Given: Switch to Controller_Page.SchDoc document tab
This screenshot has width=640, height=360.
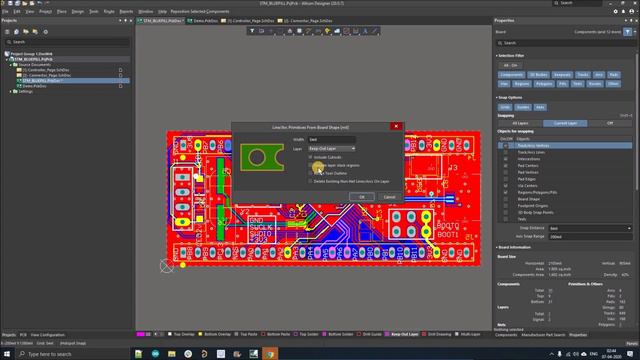Looking at the screenshot, I should tap(248, 20).
